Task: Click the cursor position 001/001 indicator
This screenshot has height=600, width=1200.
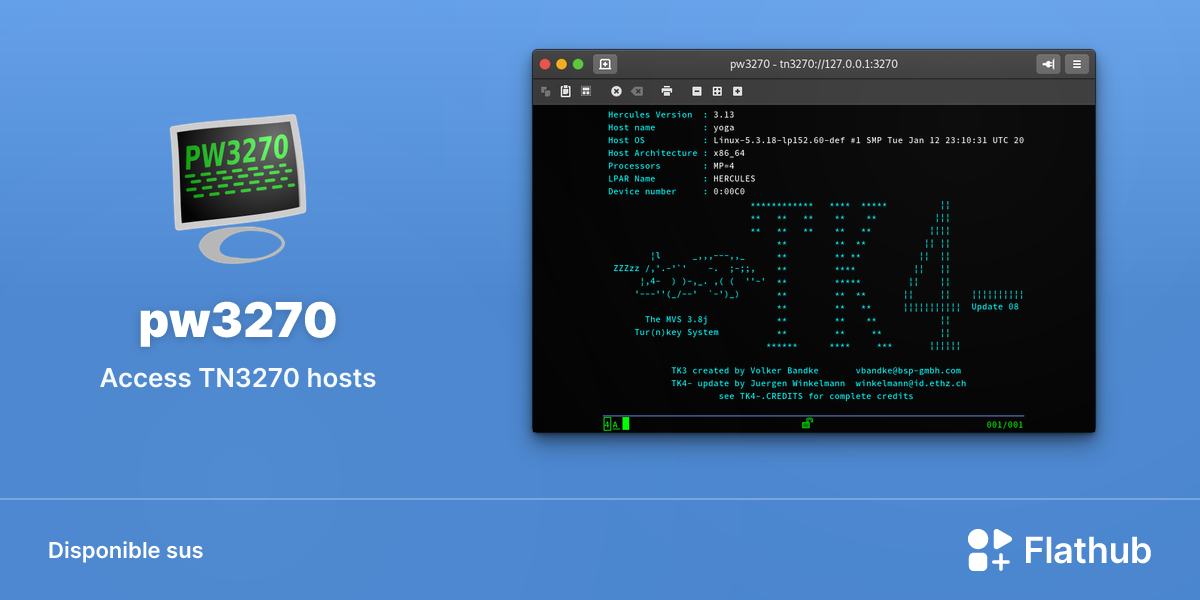Action: click(x=1003, y=424)
